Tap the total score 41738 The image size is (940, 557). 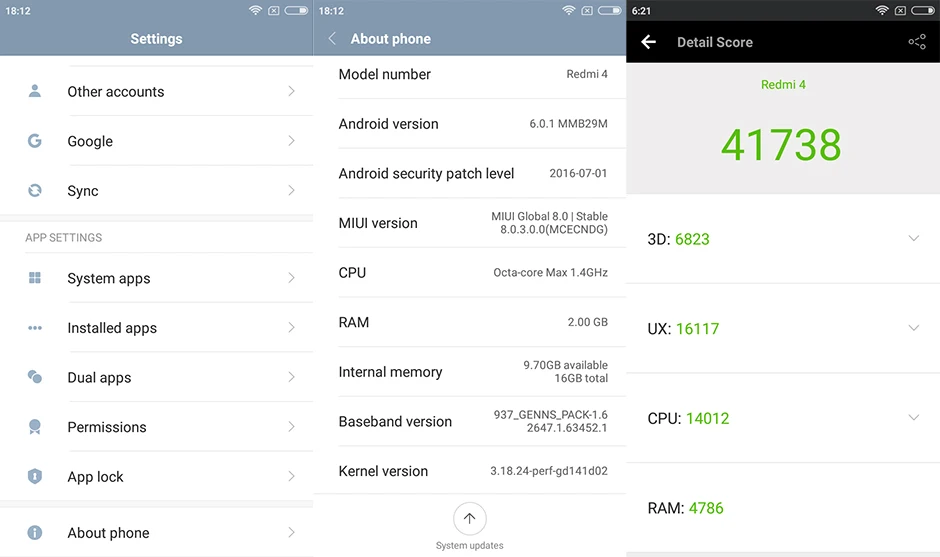click(781, 144)
